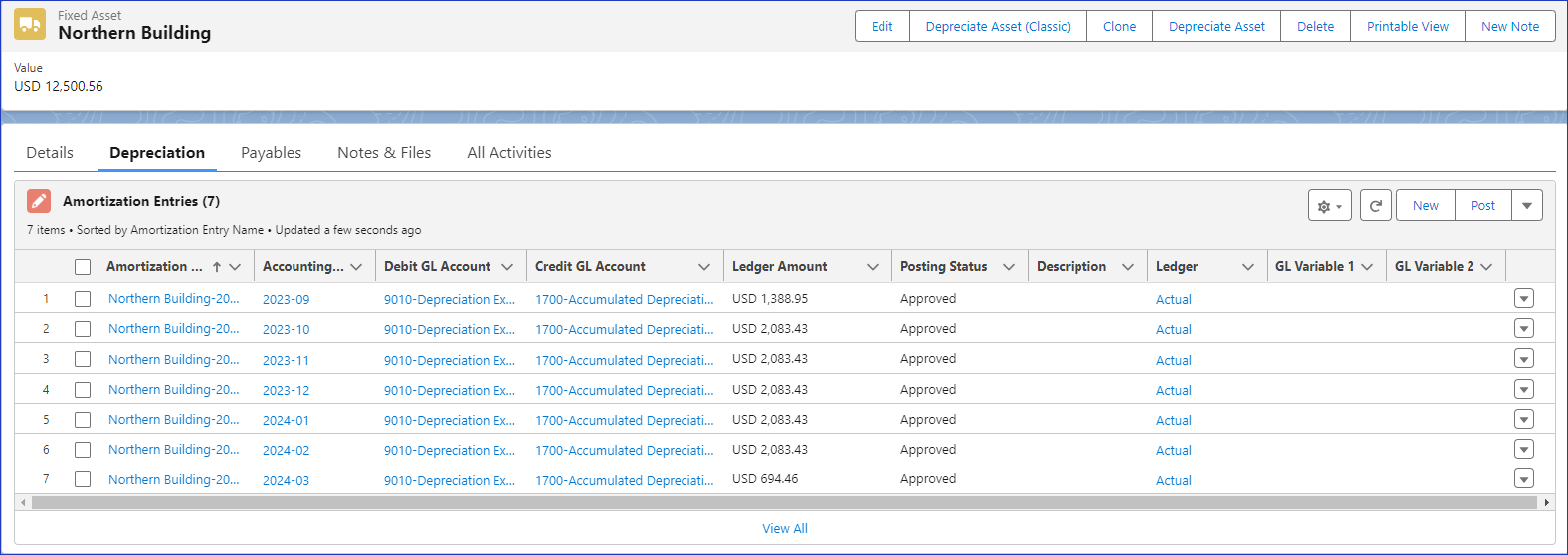Image resolution: width=1568 pixels, height=555 pixels.
Task: Open the Payables tab
Action: 271,153
